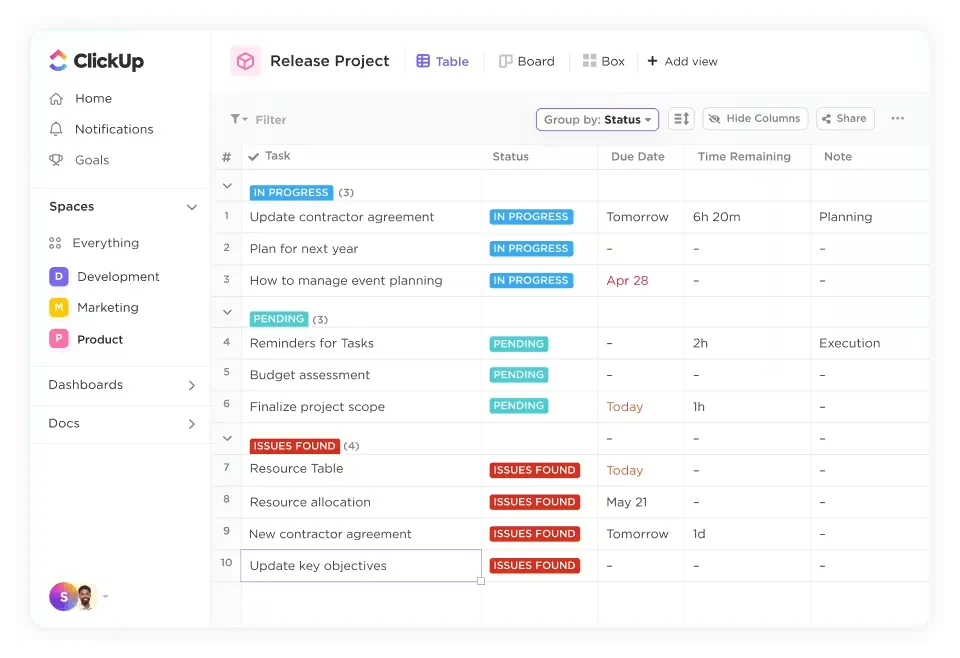The height and width of the screenshot is (658, 960).
Task: Open the Group by Status dropdown
Action: [x=598, y=119]
